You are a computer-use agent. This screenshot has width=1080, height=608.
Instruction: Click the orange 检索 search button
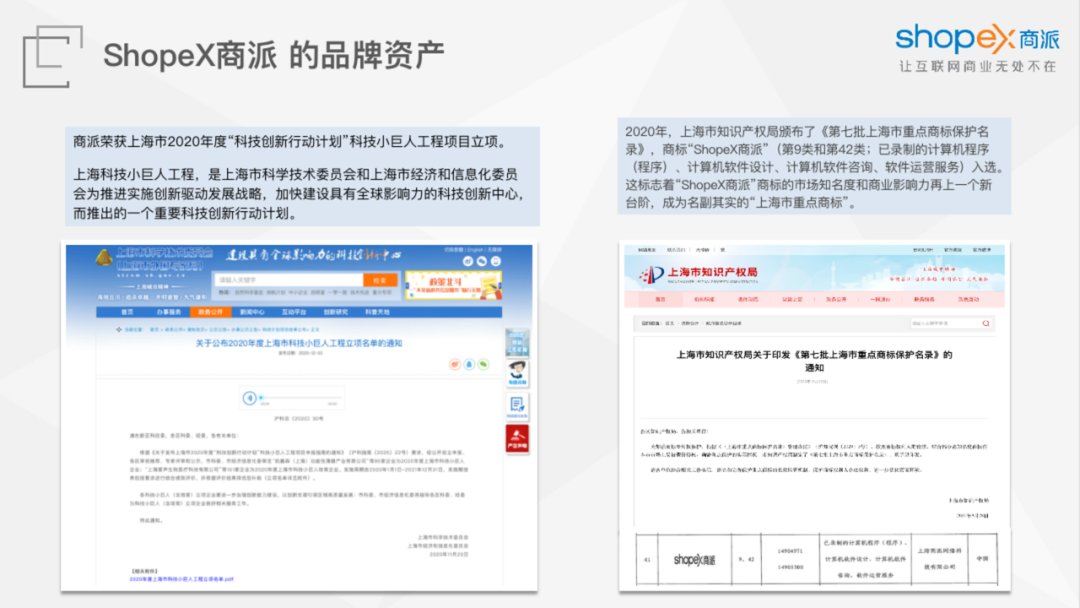click(380, 280)
